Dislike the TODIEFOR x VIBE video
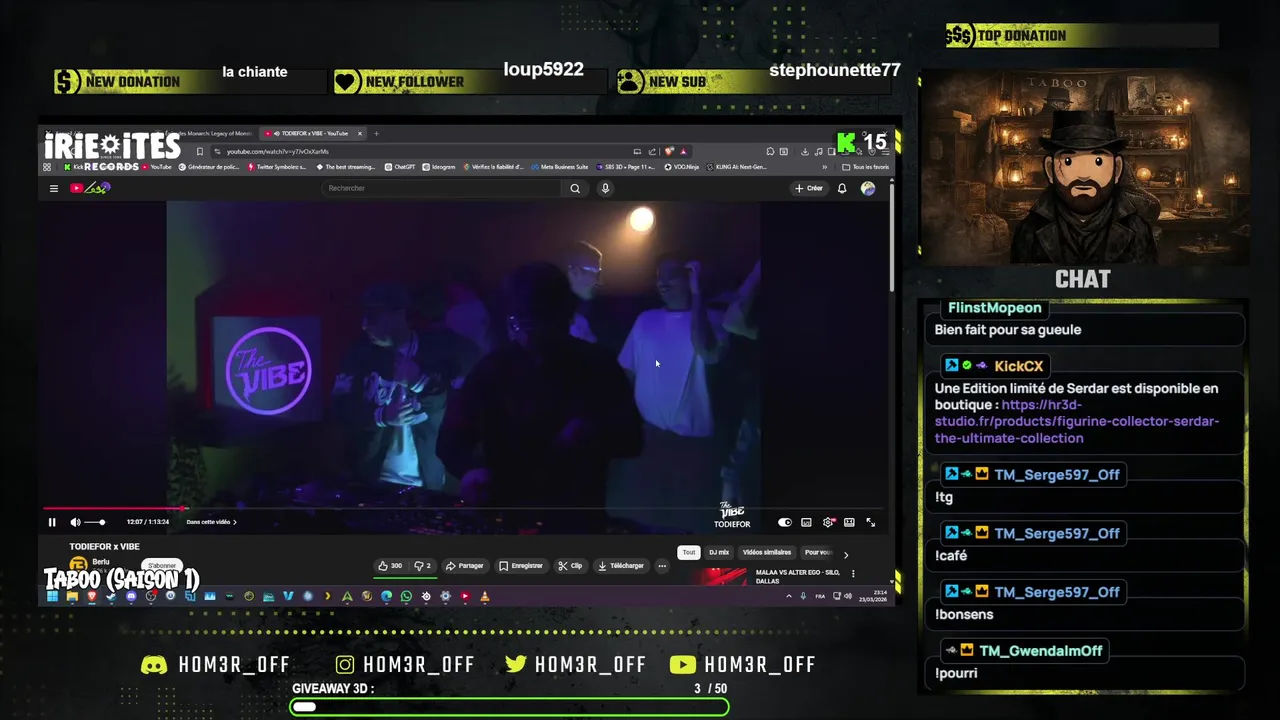This screenshot has width=1280, height=720. pyautogui.click(x=422, y=566)
